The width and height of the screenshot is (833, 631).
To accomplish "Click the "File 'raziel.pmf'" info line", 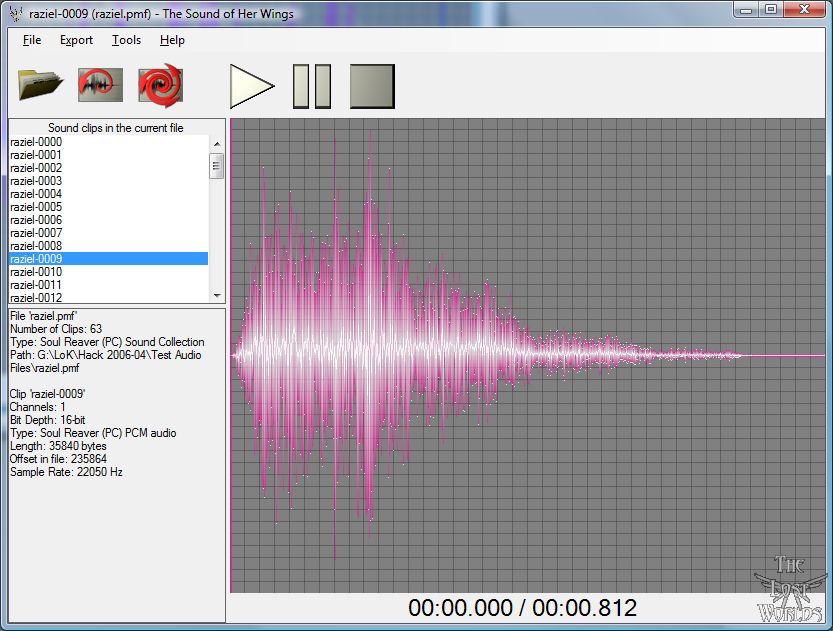I will [44, 316].
